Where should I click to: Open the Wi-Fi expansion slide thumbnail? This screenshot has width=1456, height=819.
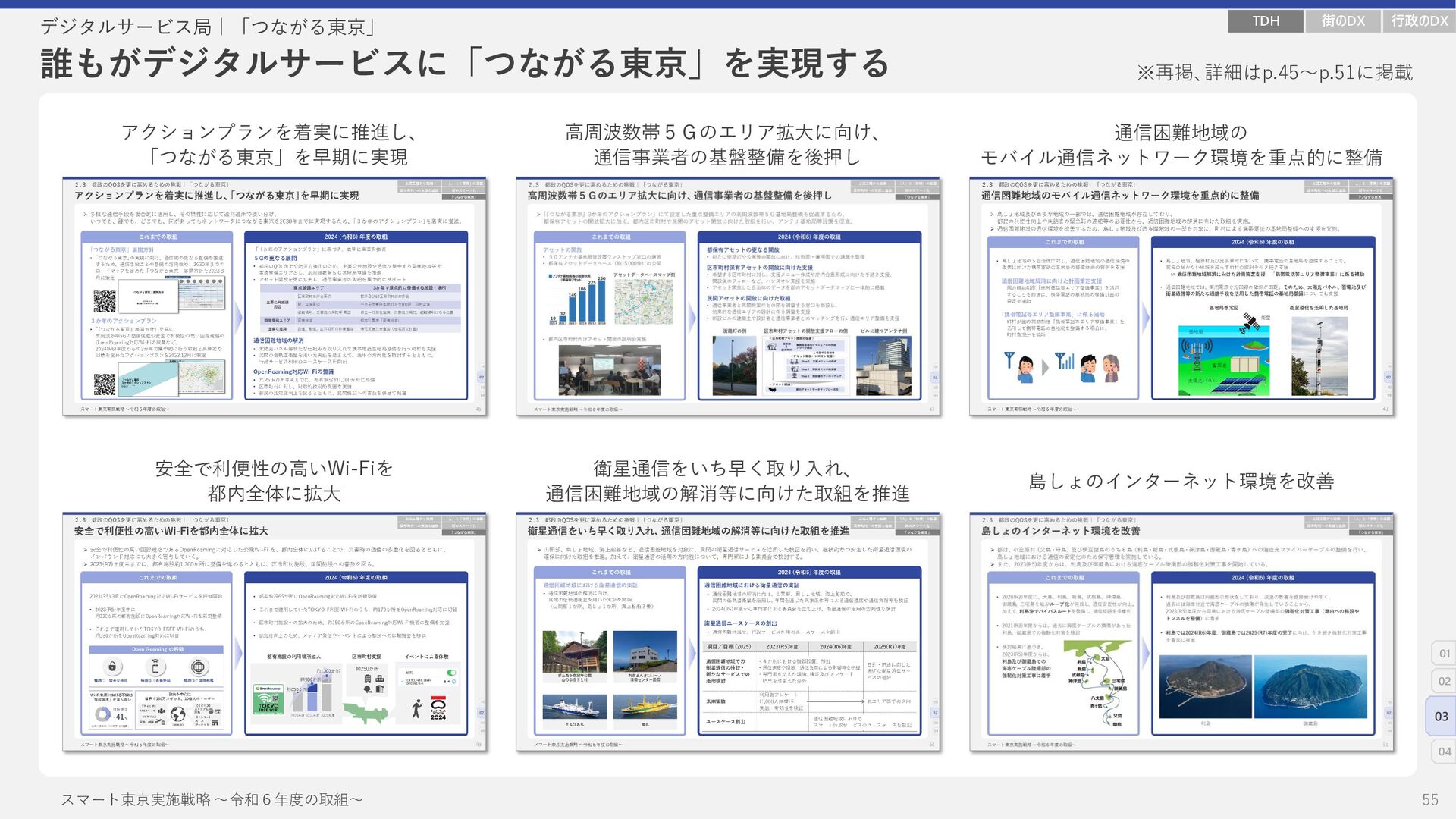tap(275, 632)
